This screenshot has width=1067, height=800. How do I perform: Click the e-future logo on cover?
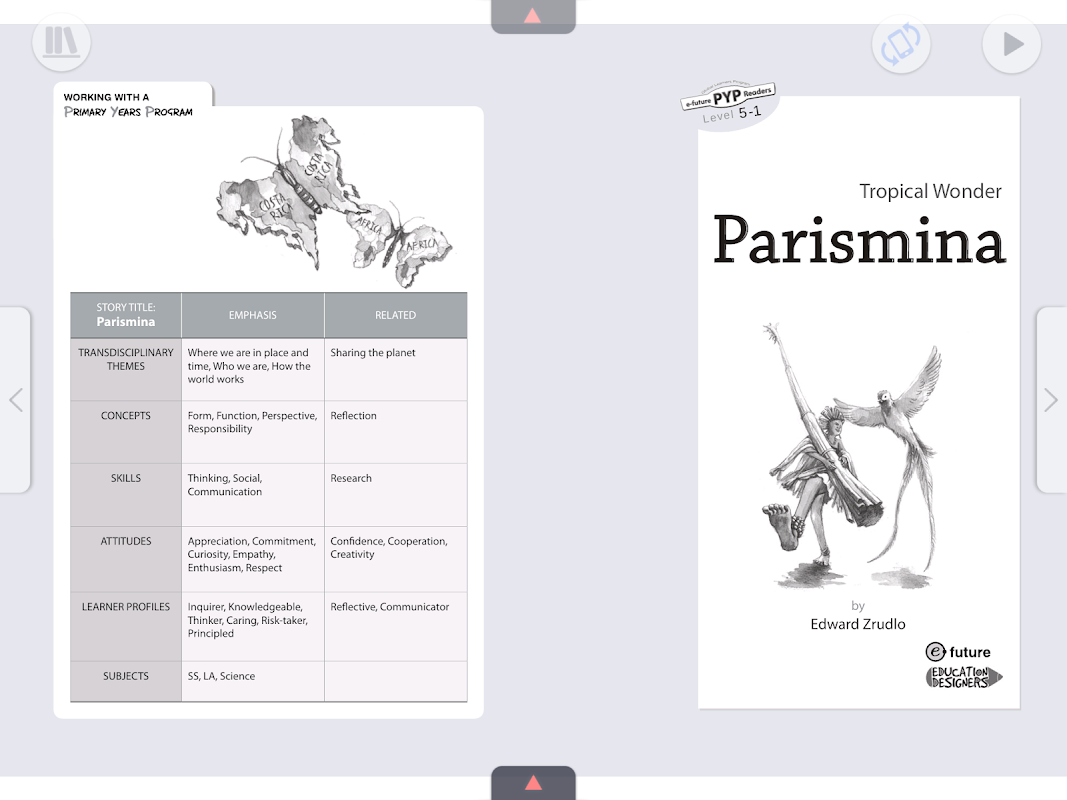[957, 652]
